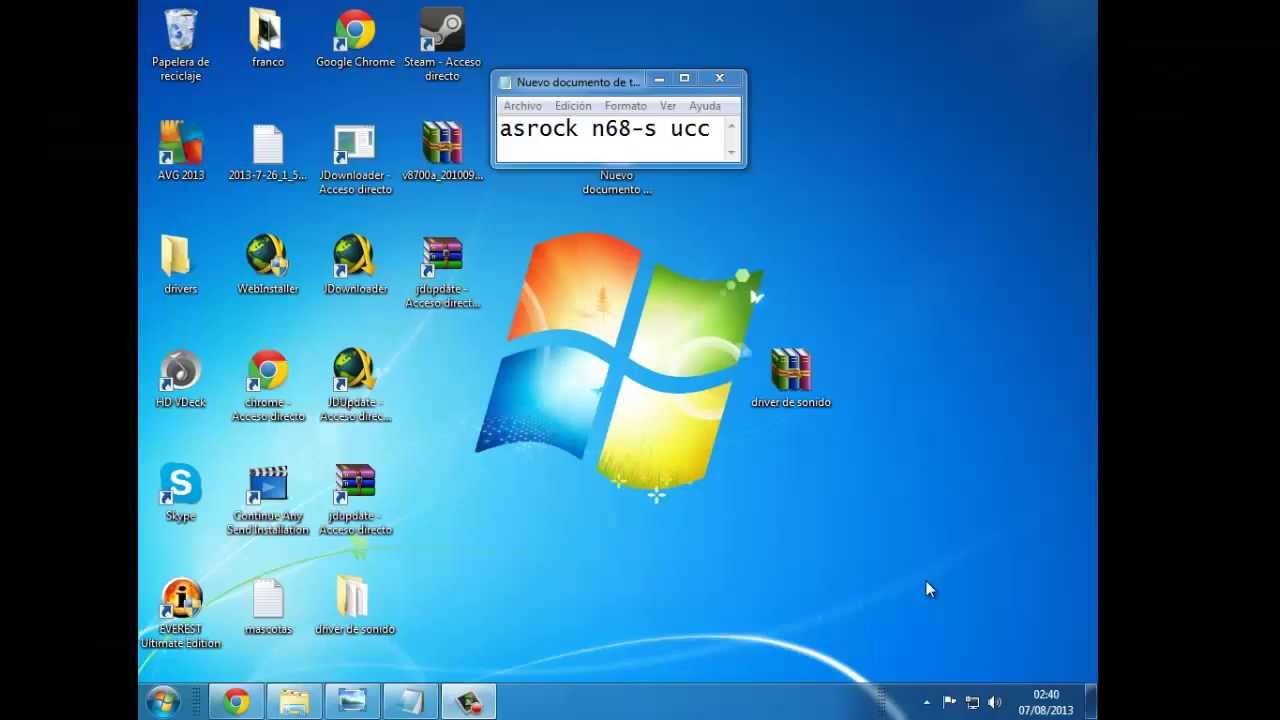This screenshot has height=720, width=1280.
Task: Select the 2013-7-26_1_5... file icon
Action: tap(267, 152)
